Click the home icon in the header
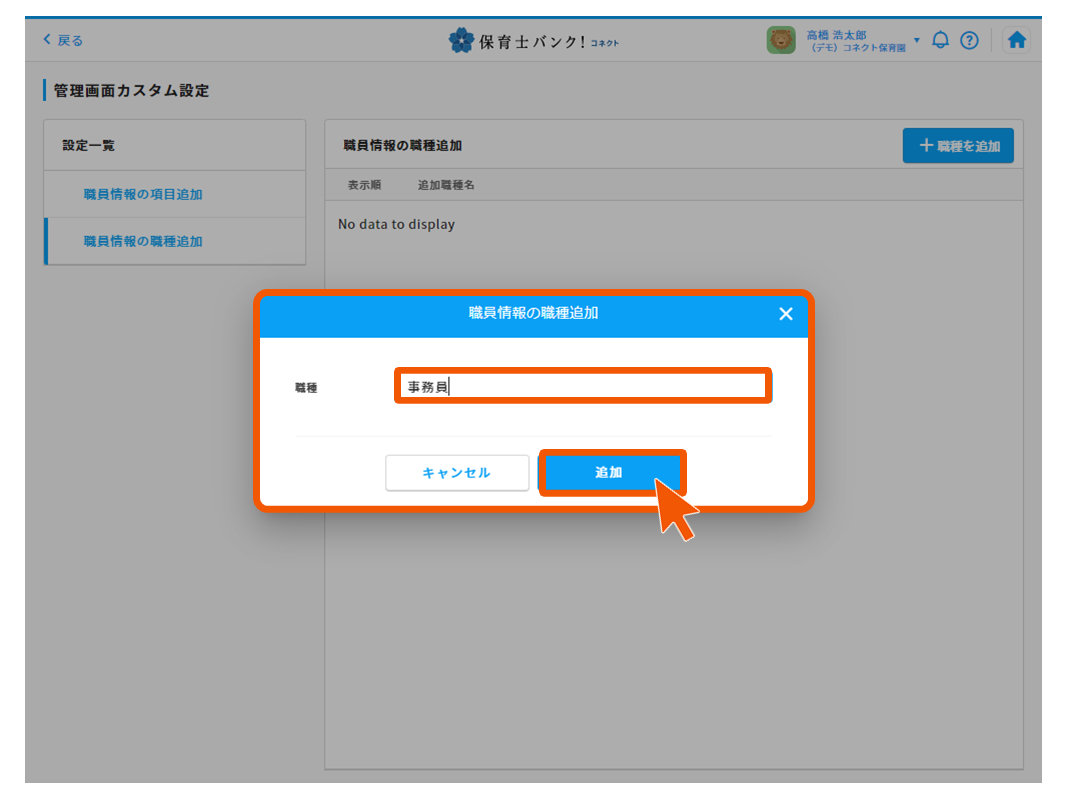 pyautogui.click(x=1016, y=40)
